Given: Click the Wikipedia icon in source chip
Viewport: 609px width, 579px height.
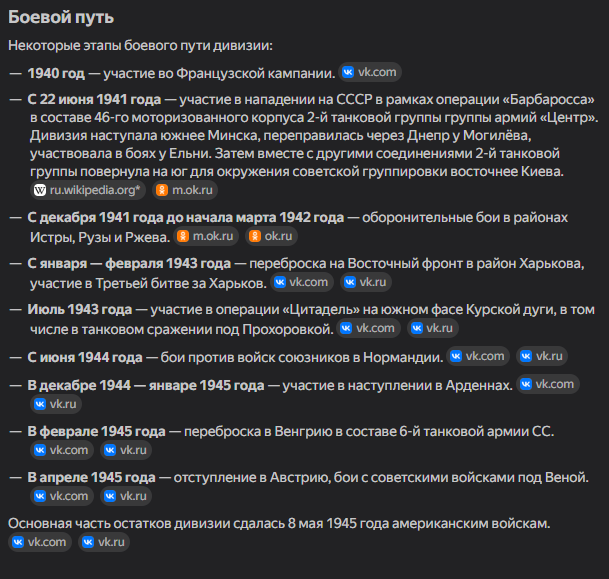Looking at the screenshot, I should click(40, 190).
